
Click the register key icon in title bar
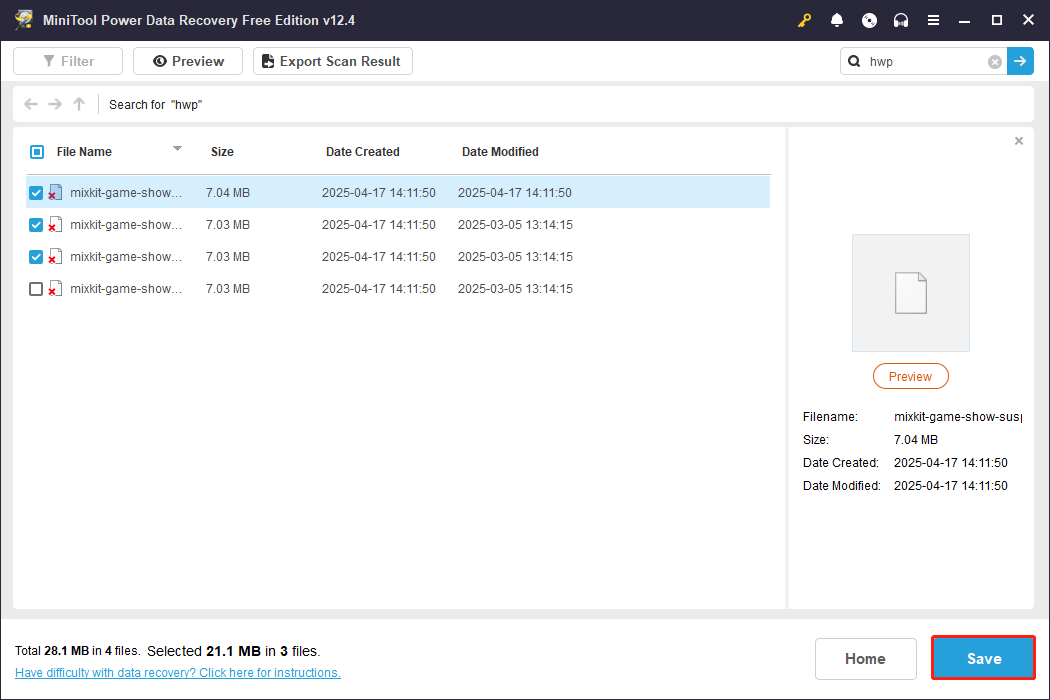point(804,20)
